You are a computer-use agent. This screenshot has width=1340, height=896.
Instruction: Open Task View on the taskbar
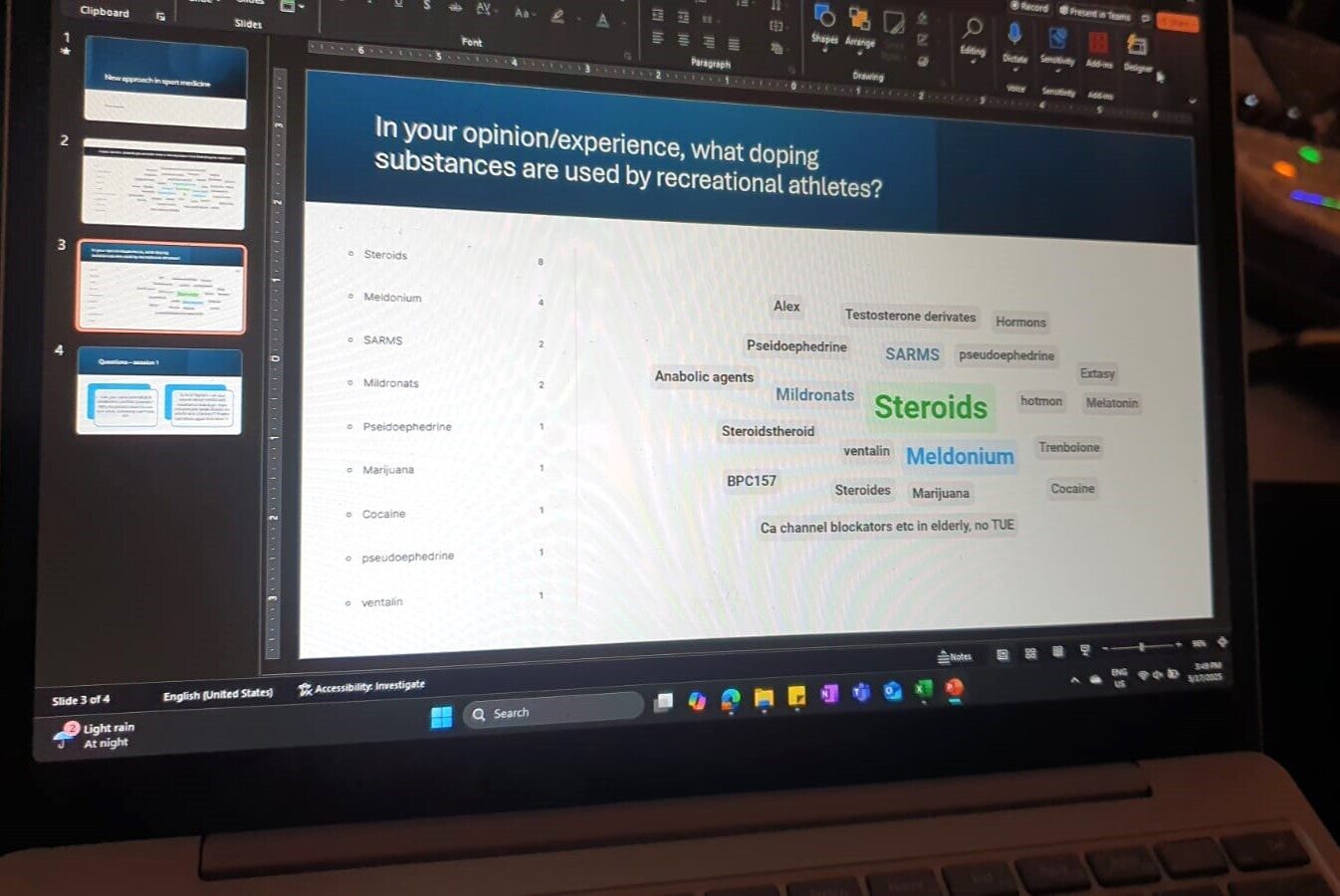coord(663,702)
